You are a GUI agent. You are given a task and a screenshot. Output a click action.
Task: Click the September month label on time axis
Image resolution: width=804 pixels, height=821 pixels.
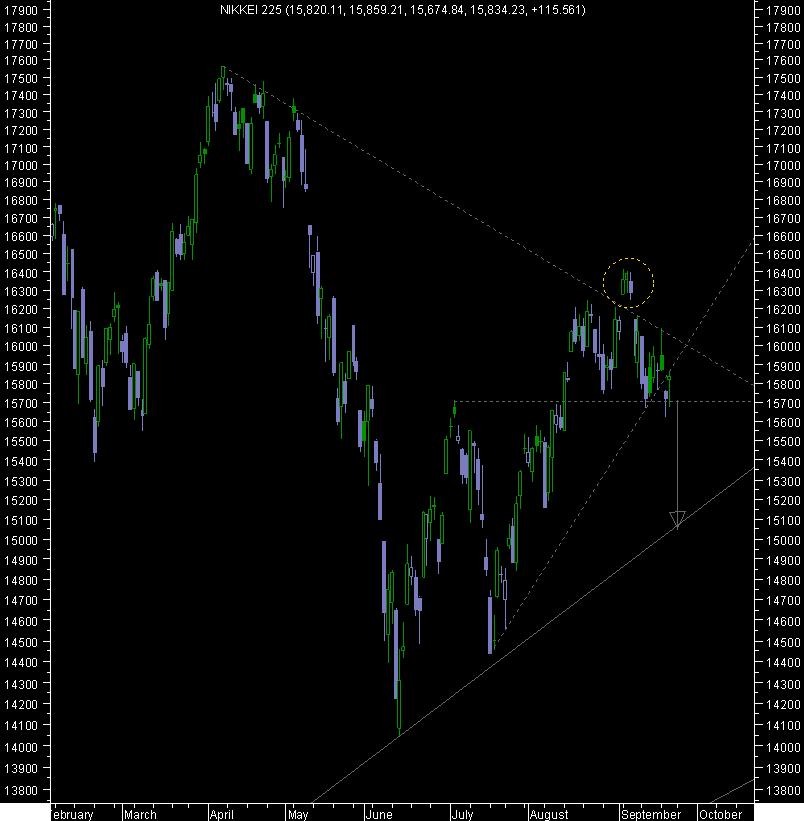click(x=651, y=814)
